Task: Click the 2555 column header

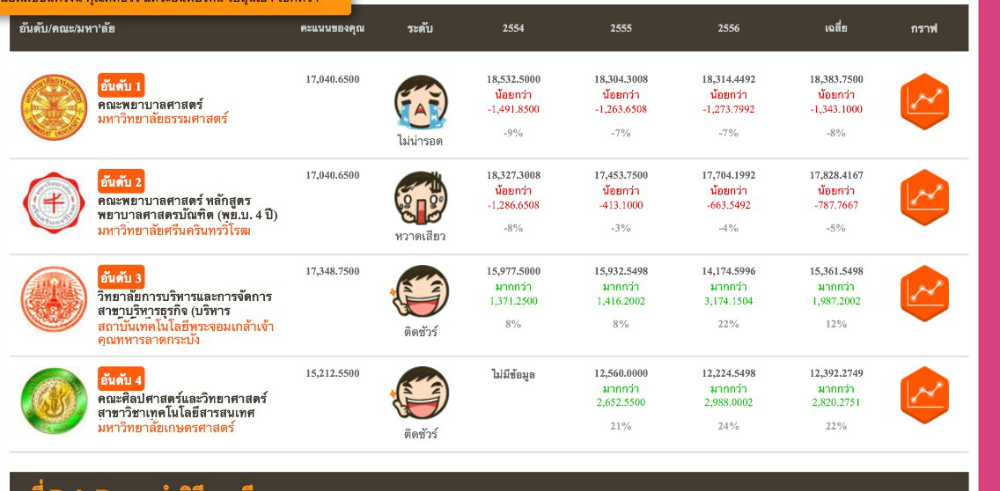Action: [621, 28]
